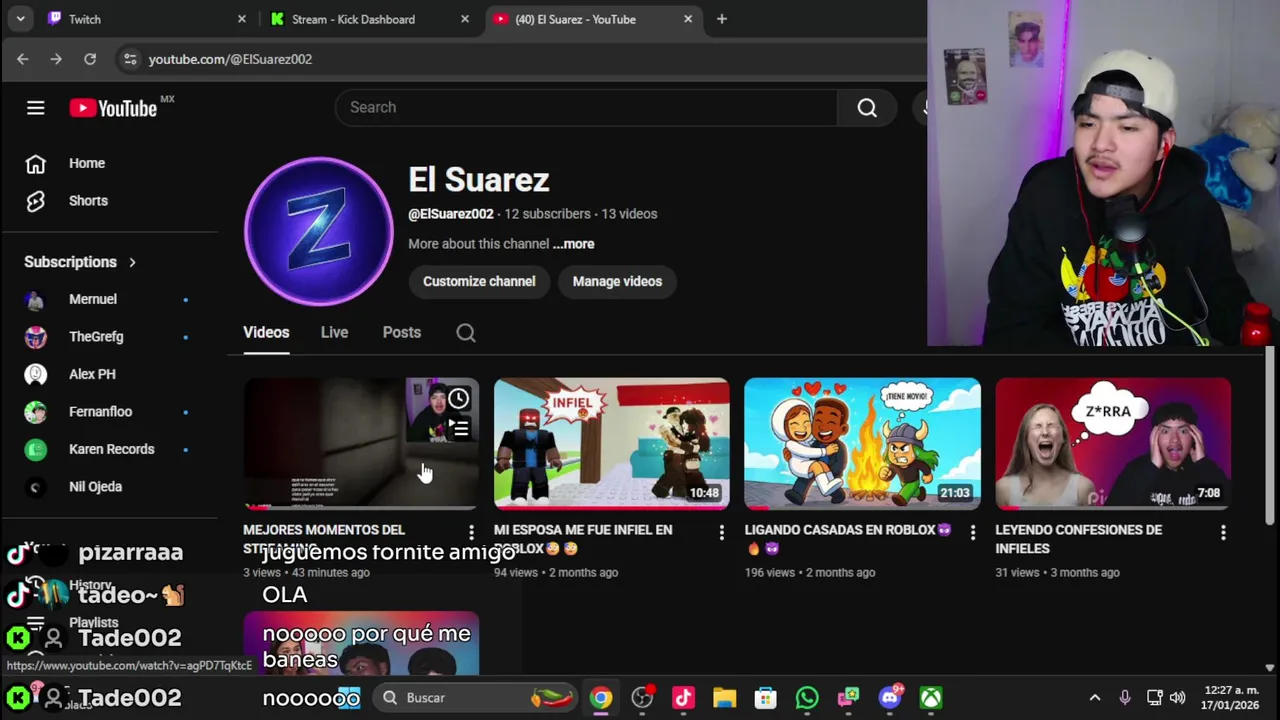Click the microphone icon in system tray
This screenshot has height=720, width=1280.
[1125, 698]
